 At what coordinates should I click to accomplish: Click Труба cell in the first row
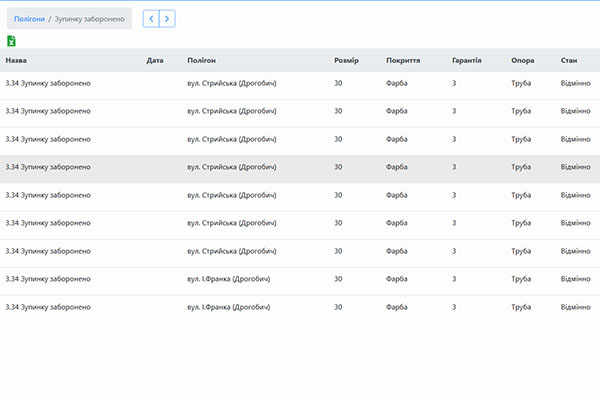[x=520, y=83]
